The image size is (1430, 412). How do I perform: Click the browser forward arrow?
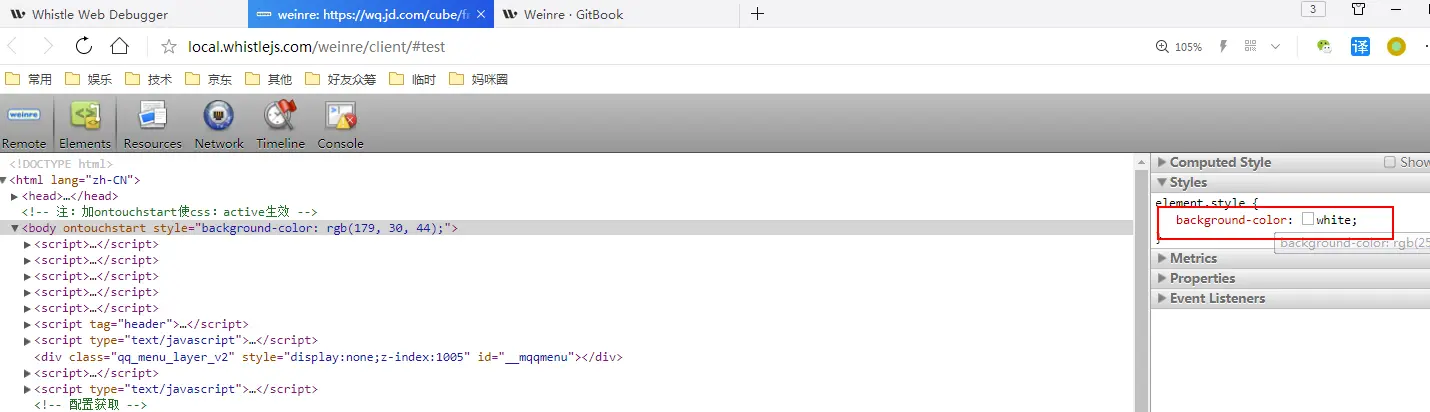(x=48, y=46)
